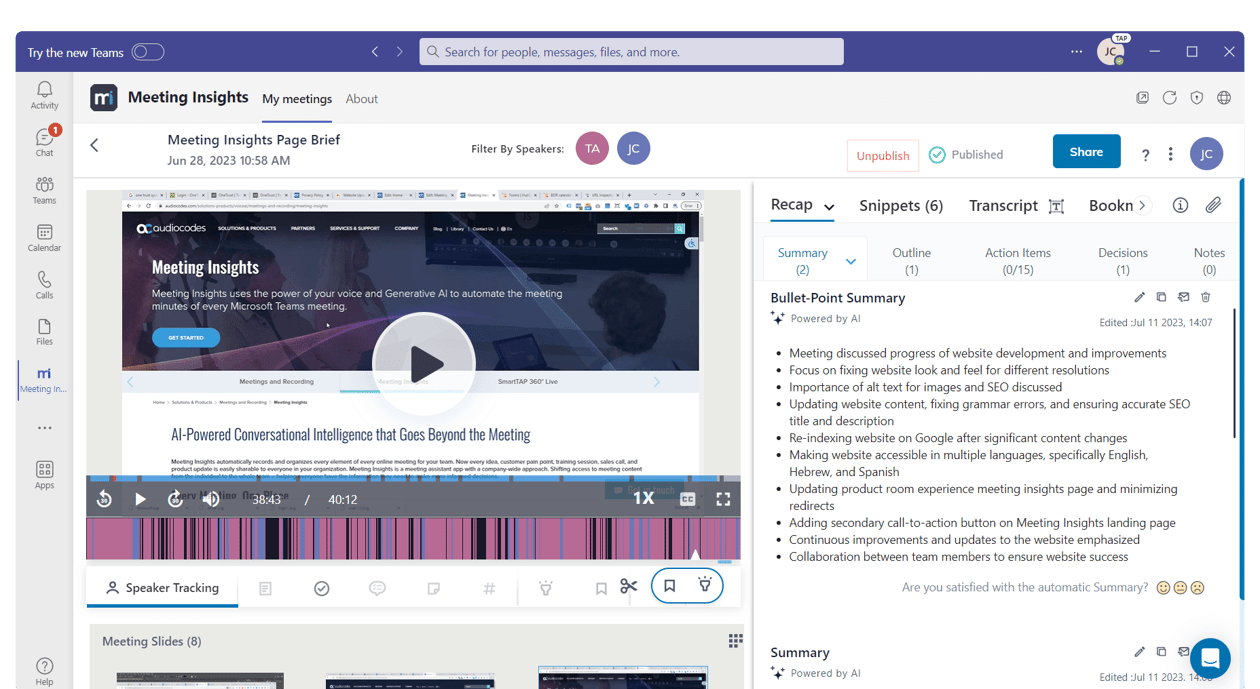Play the video with the large center button
This screenshot has width=1260, height=689.
424,364
